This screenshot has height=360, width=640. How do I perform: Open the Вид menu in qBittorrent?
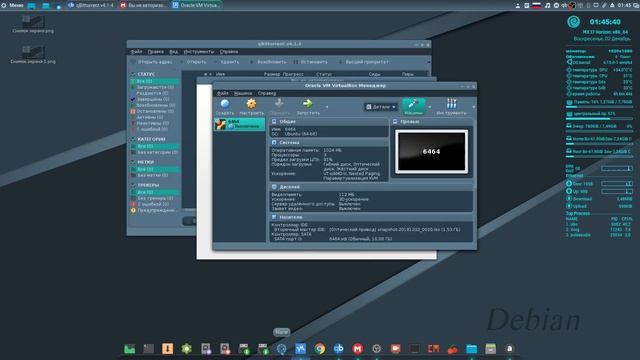coord(173,52)
